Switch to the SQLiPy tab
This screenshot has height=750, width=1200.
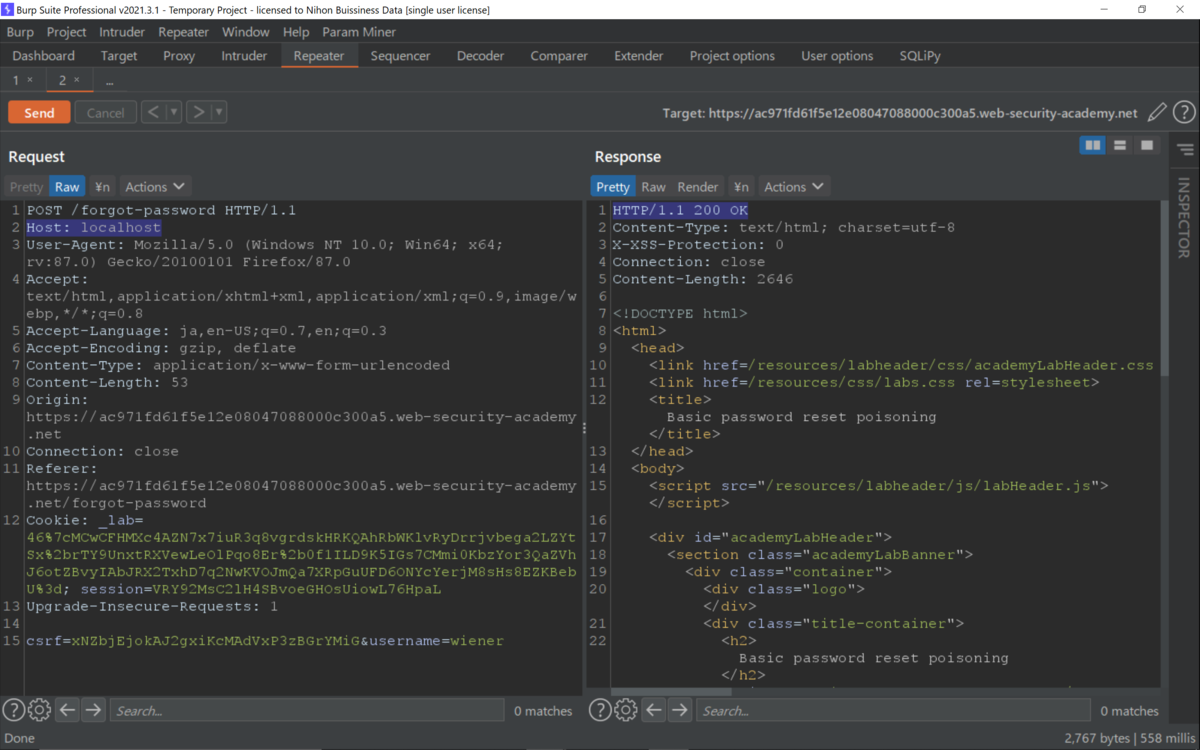coord(919,56)
